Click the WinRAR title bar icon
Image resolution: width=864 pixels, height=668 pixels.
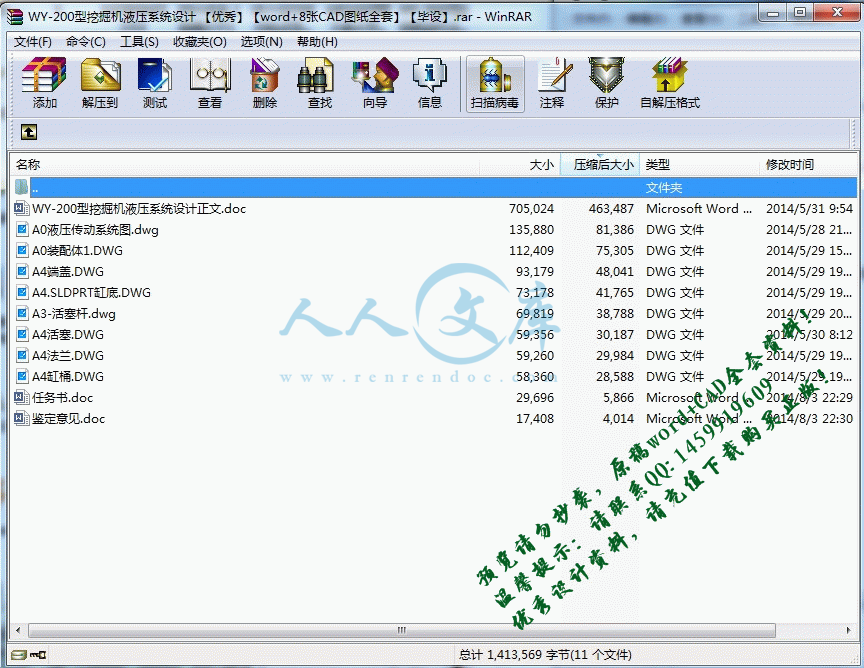coord(15,17)
